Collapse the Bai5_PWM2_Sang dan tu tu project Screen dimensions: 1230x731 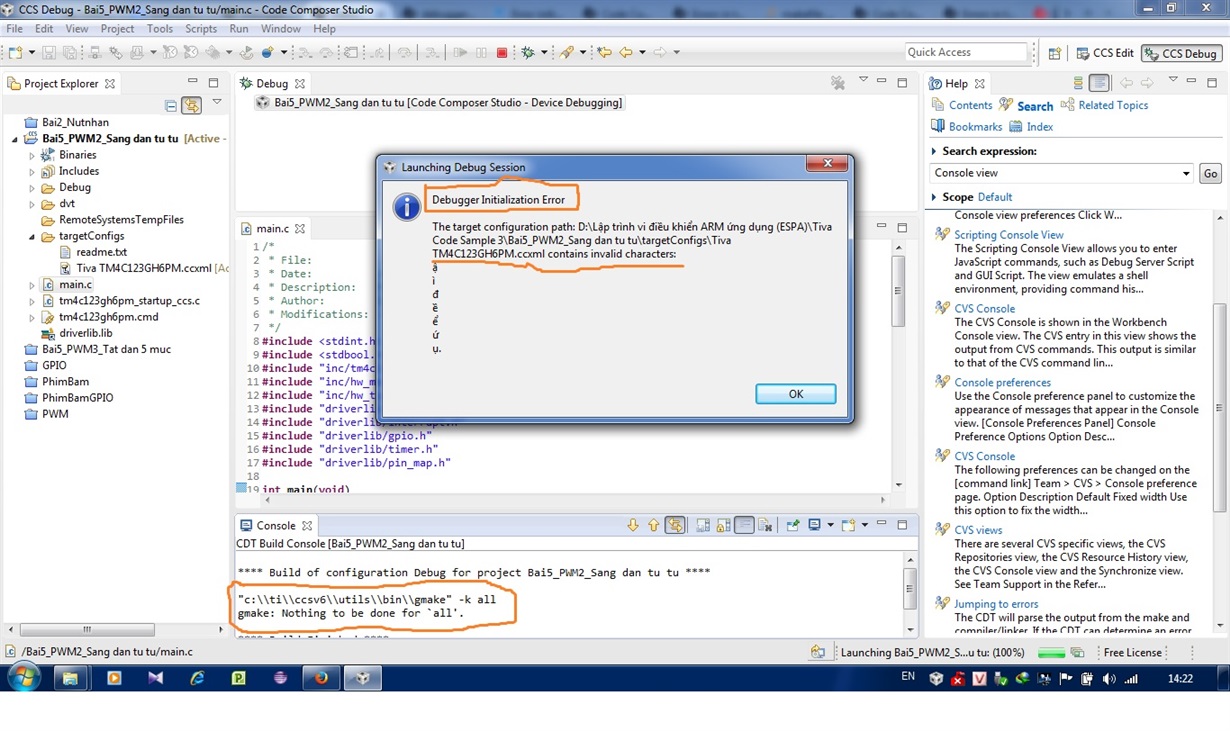click(x=15, y=139)
